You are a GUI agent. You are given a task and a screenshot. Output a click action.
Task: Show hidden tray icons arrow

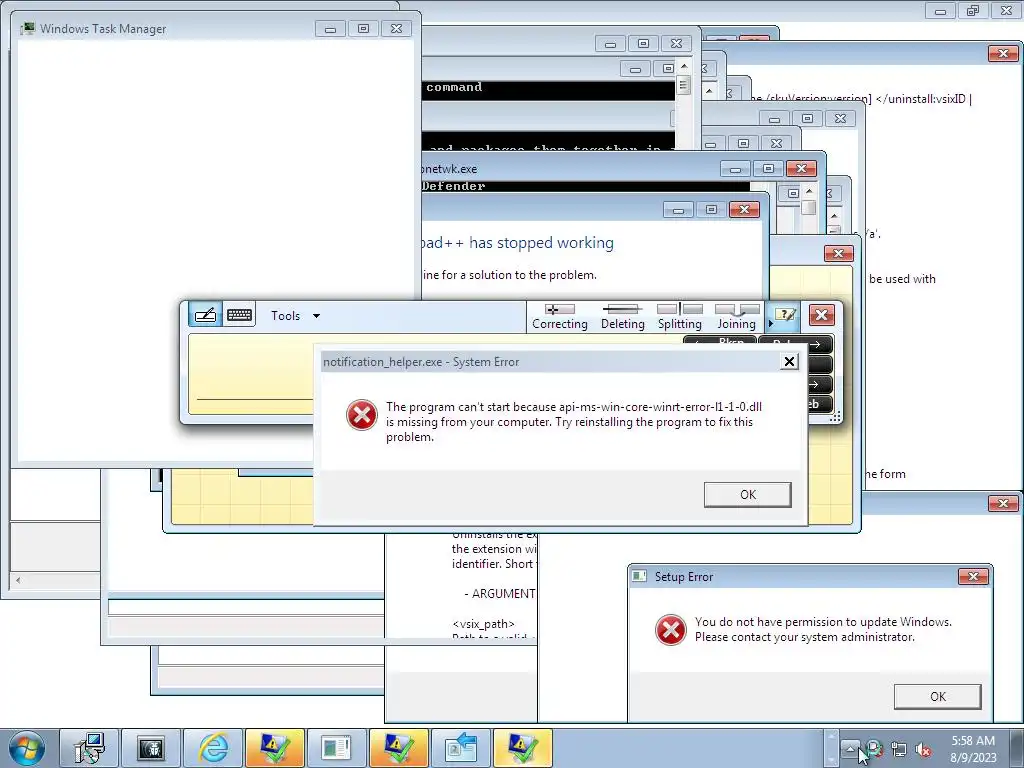click(850, 748)
